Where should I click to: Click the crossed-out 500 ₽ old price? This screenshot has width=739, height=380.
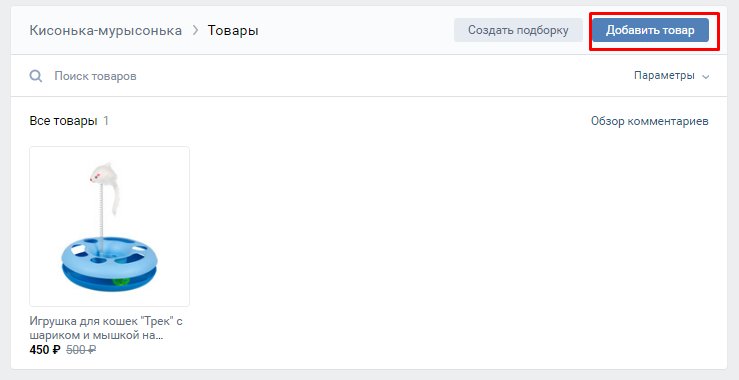tap(81, 350)
